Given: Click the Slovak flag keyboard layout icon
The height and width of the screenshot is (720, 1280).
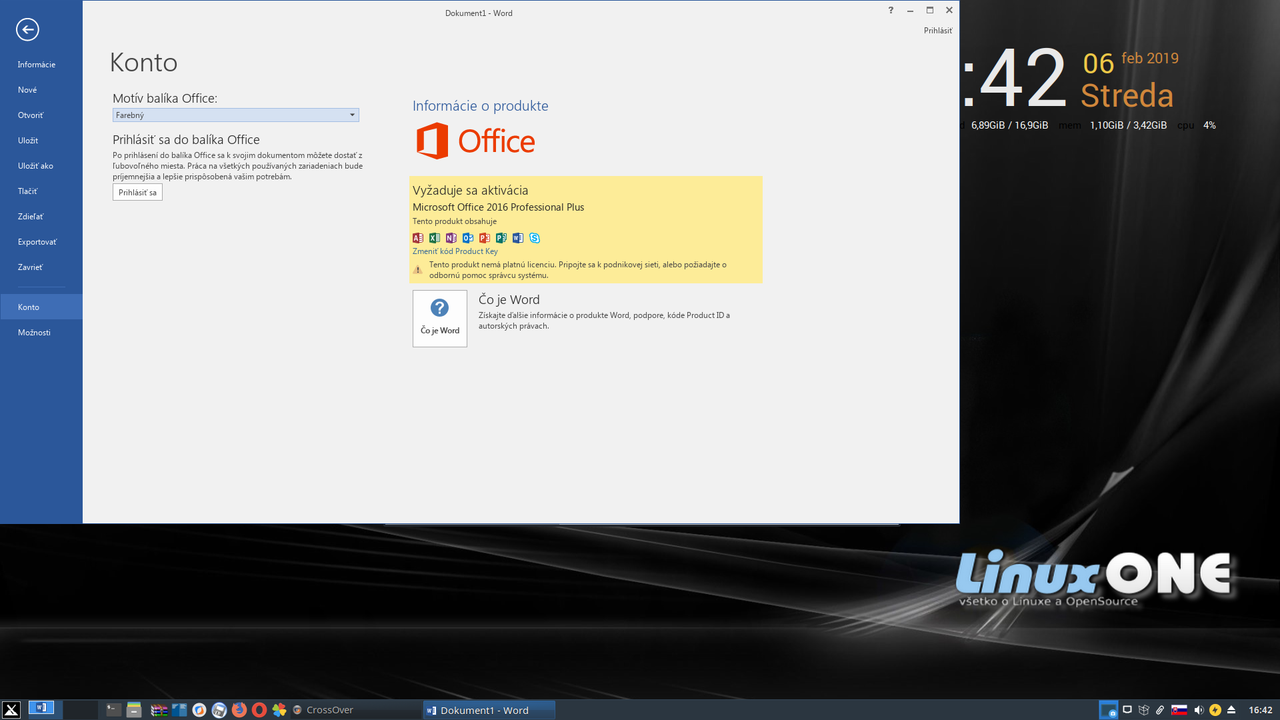Looking at the screenshot, I should tap(1179, 710).
